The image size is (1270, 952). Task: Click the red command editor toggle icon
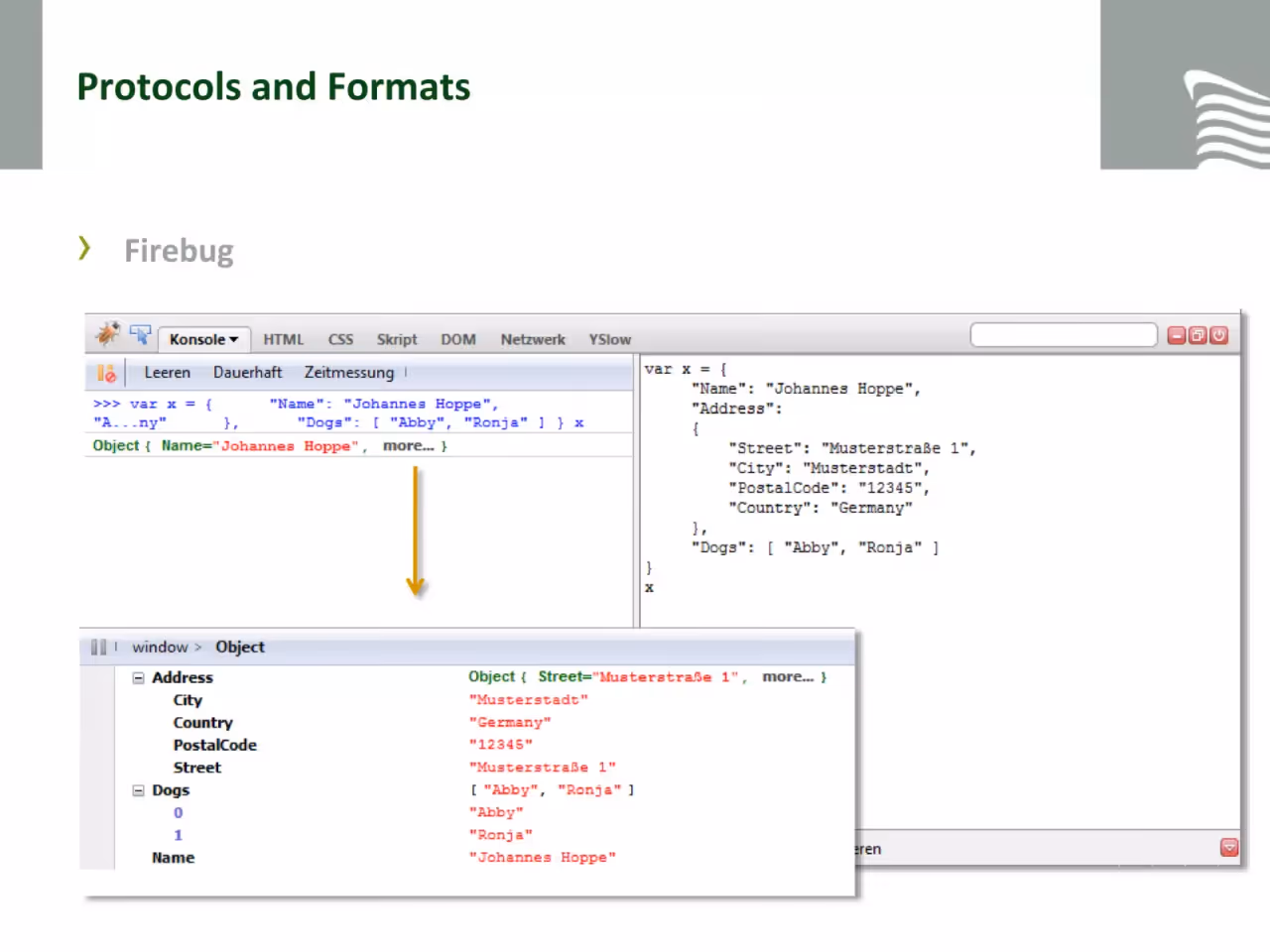pyautogui.click(x=1229, y=847)
